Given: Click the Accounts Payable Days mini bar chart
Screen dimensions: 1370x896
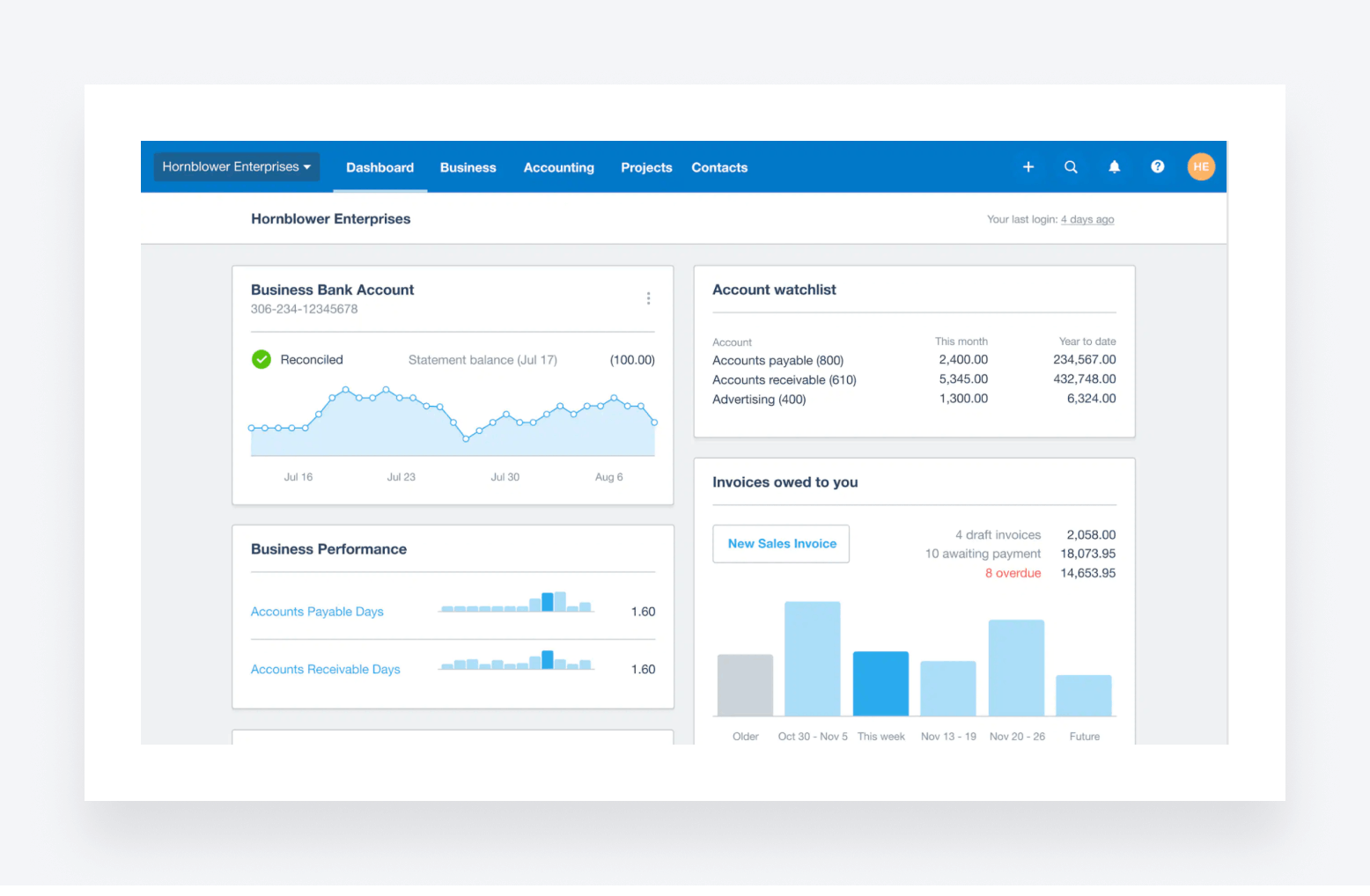Looking at the screenshot, I should (517, 602).
